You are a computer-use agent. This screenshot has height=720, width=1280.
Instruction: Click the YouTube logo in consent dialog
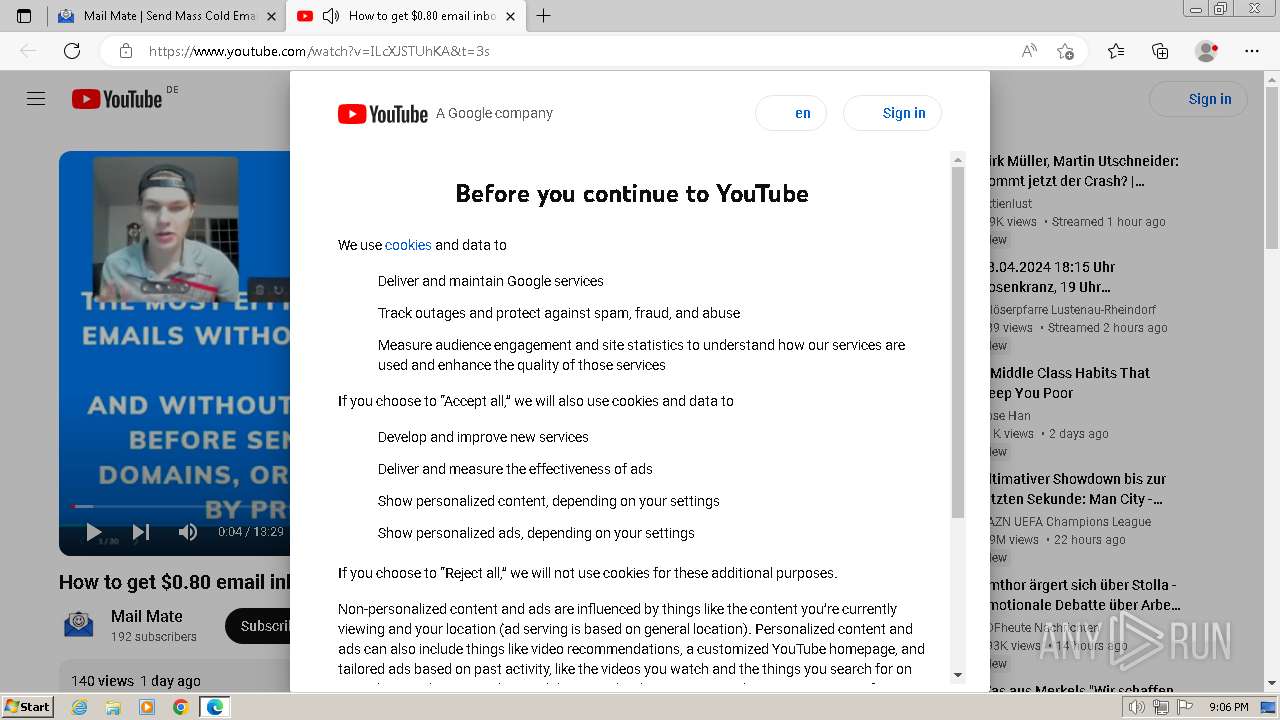click(x=383, y=114)
